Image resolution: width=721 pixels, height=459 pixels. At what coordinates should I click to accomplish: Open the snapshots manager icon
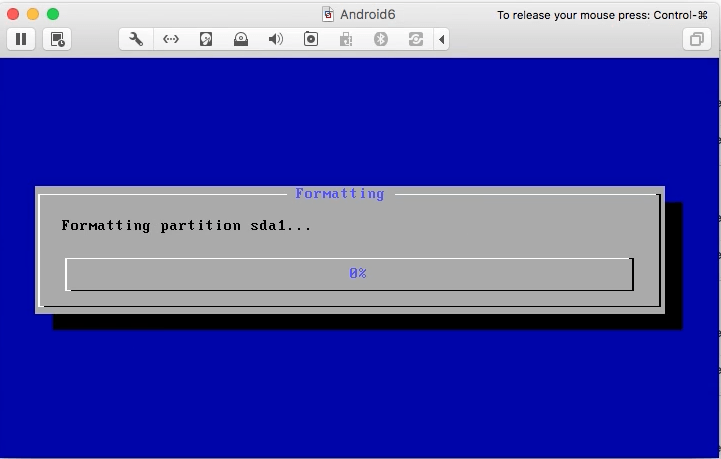[57, 39]
